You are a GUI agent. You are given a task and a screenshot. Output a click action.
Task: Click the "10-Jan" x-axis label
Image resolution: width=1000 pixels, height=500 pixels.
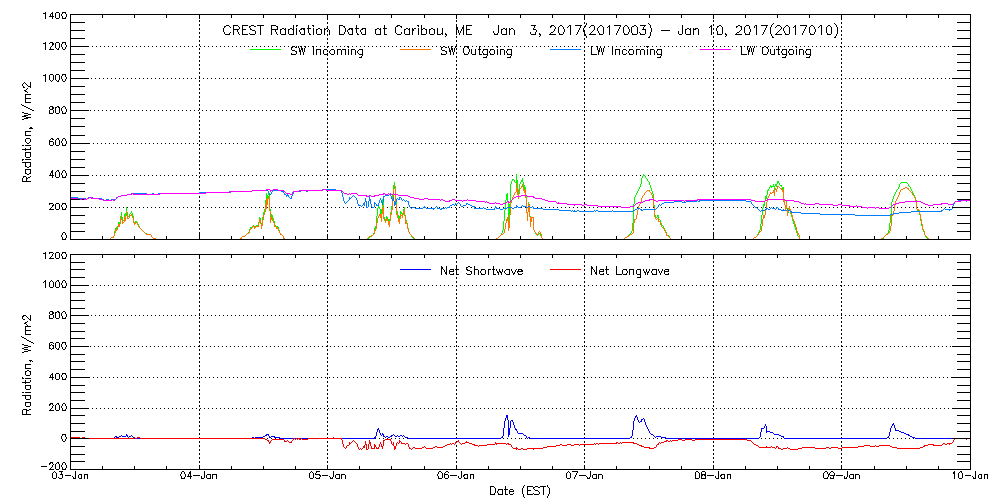click(x=970, y=476)
